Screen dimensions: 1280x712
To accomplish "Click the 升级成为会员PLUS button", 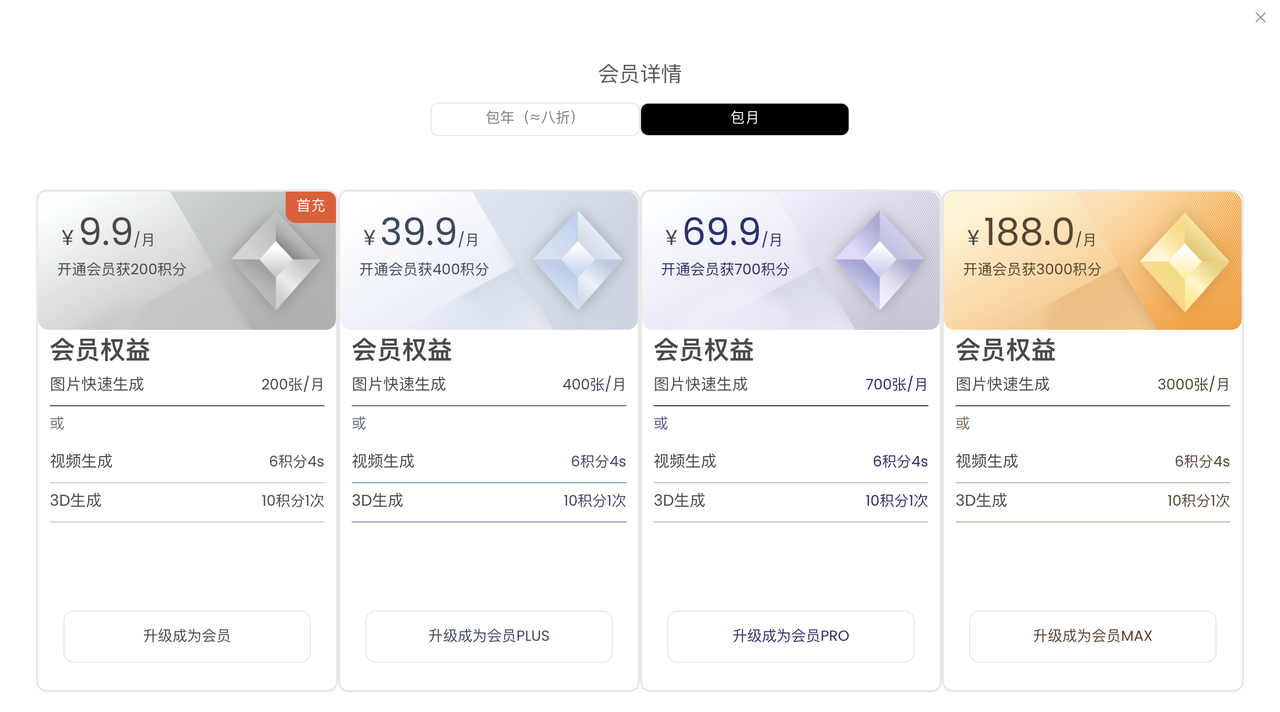I will (489, 636).
